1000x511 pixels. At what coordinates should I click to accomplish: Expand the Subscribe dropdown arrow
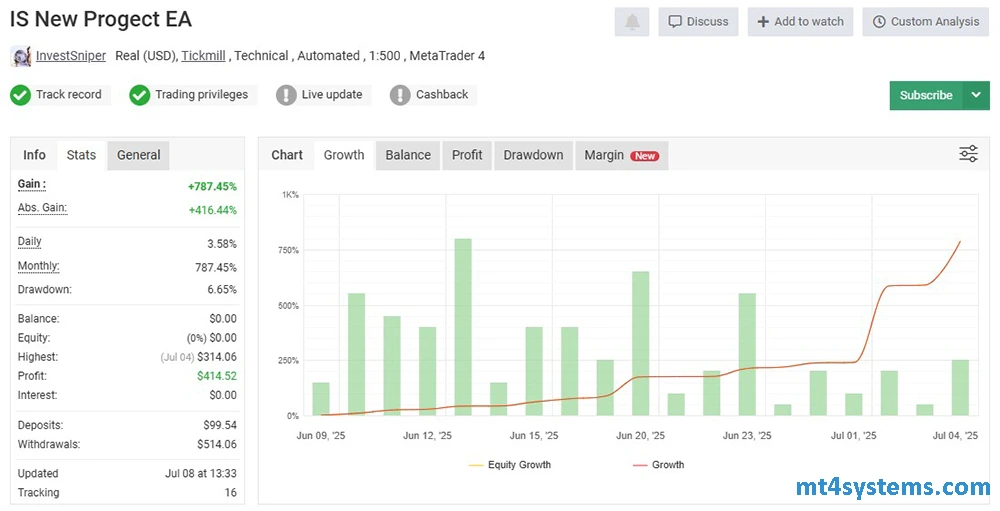click(976, 95)
